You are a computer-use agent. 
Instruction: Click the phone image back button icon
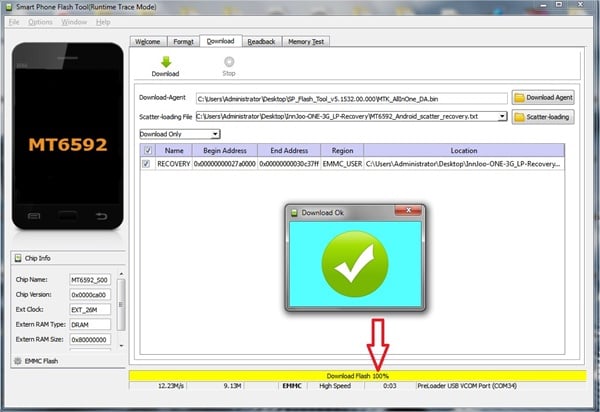(101, 217)
